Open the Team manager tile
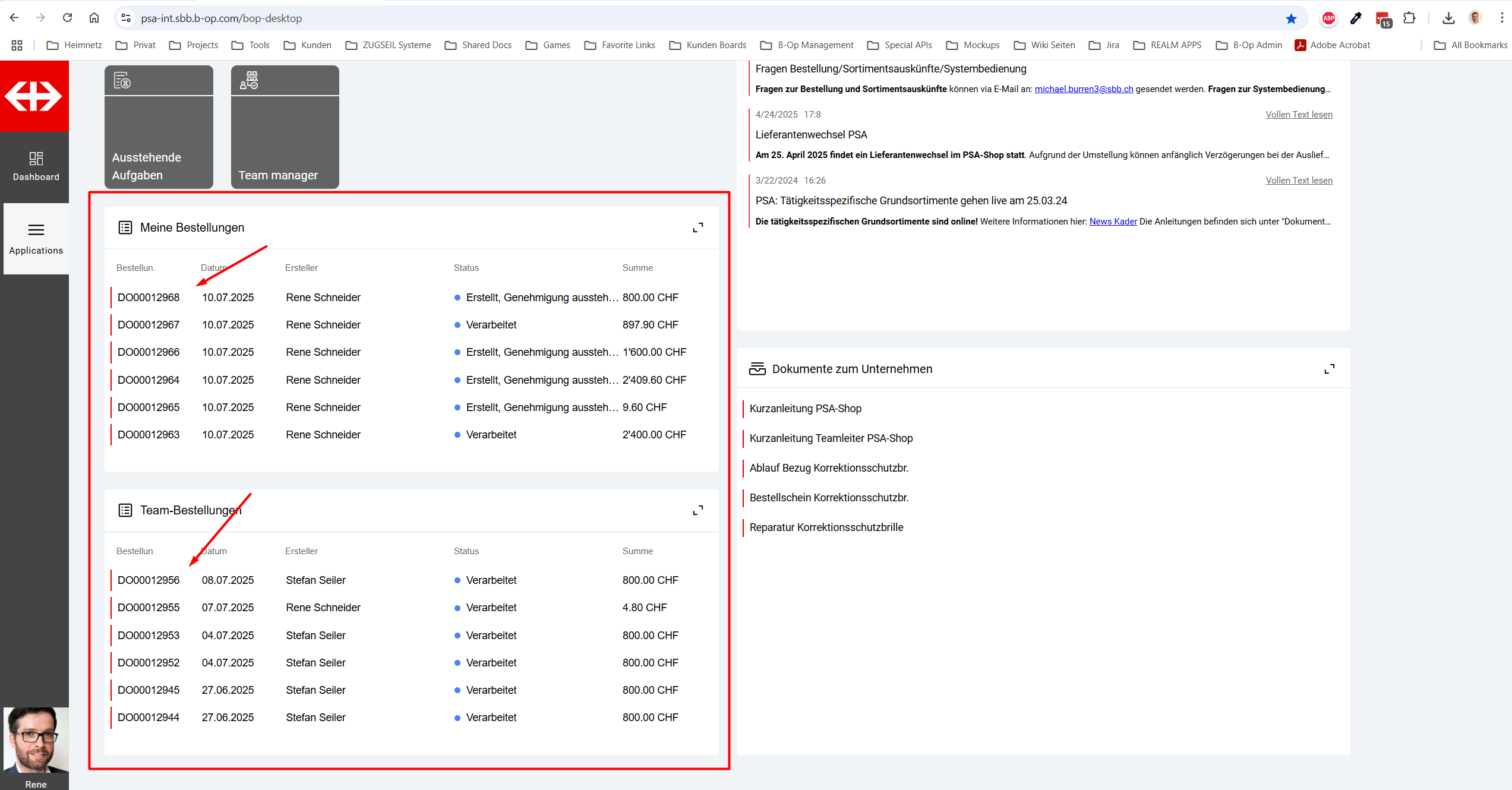This screenshot has width=1512, height=790. pos(285,127)
